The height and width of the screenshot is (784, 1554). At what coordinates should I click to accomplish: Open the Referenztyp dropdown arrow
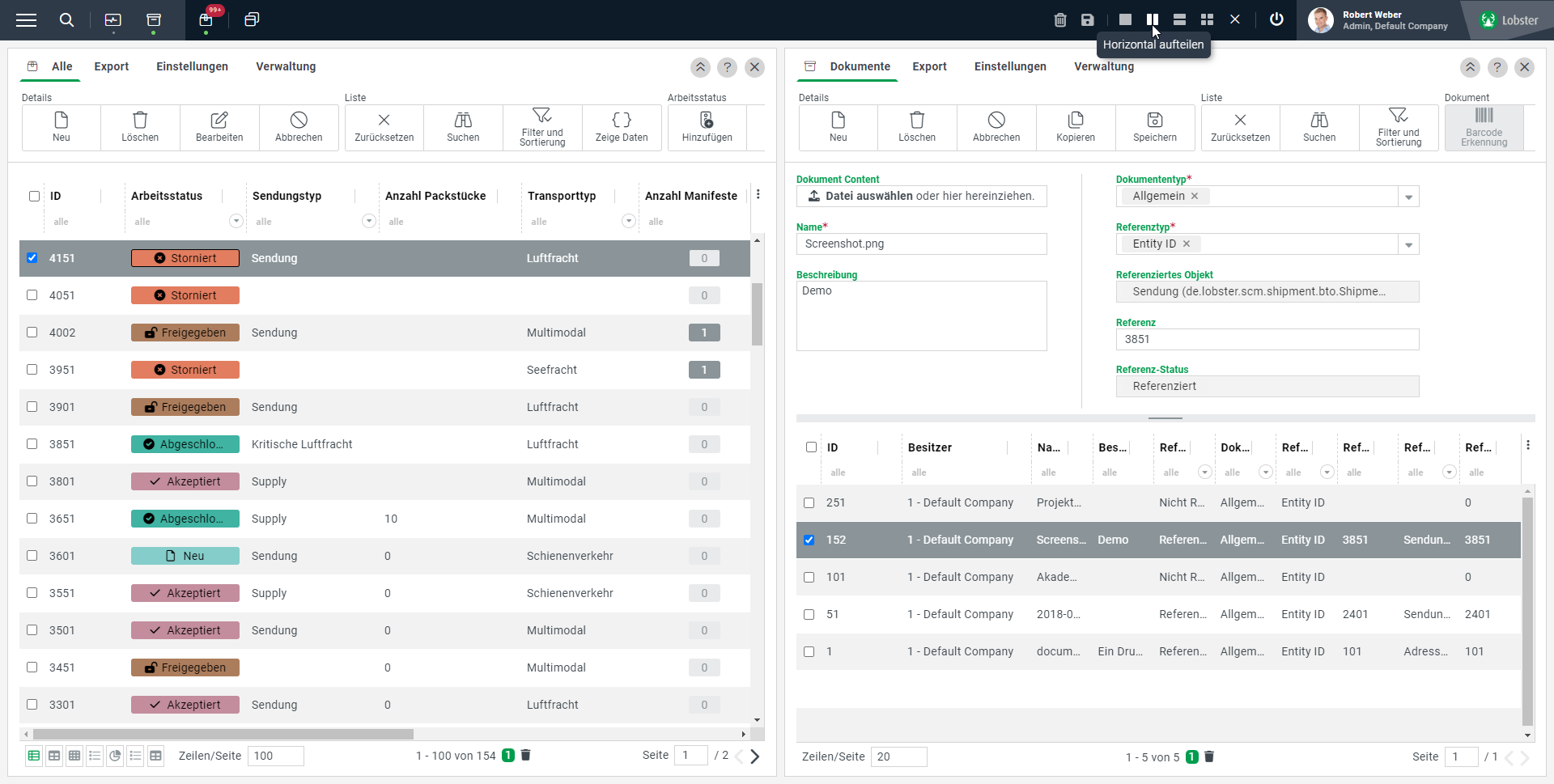[x=1409, y=244]
